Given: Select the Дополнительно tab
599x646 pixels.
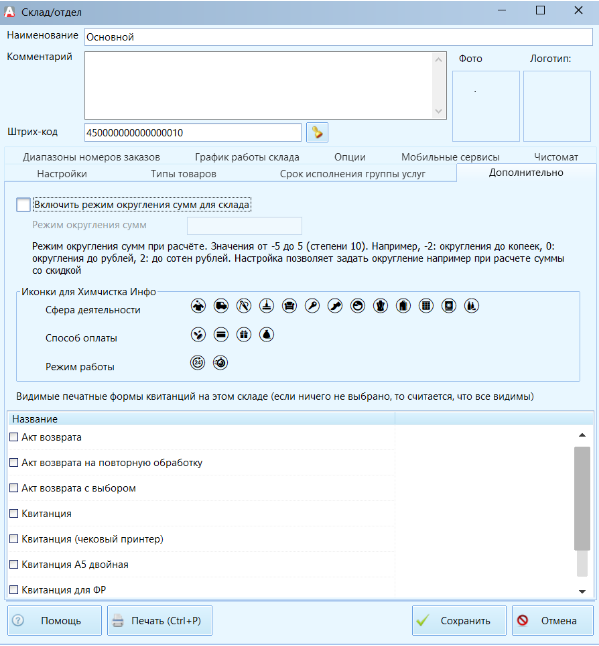Looking at the screenshot, I should [526, 173].
